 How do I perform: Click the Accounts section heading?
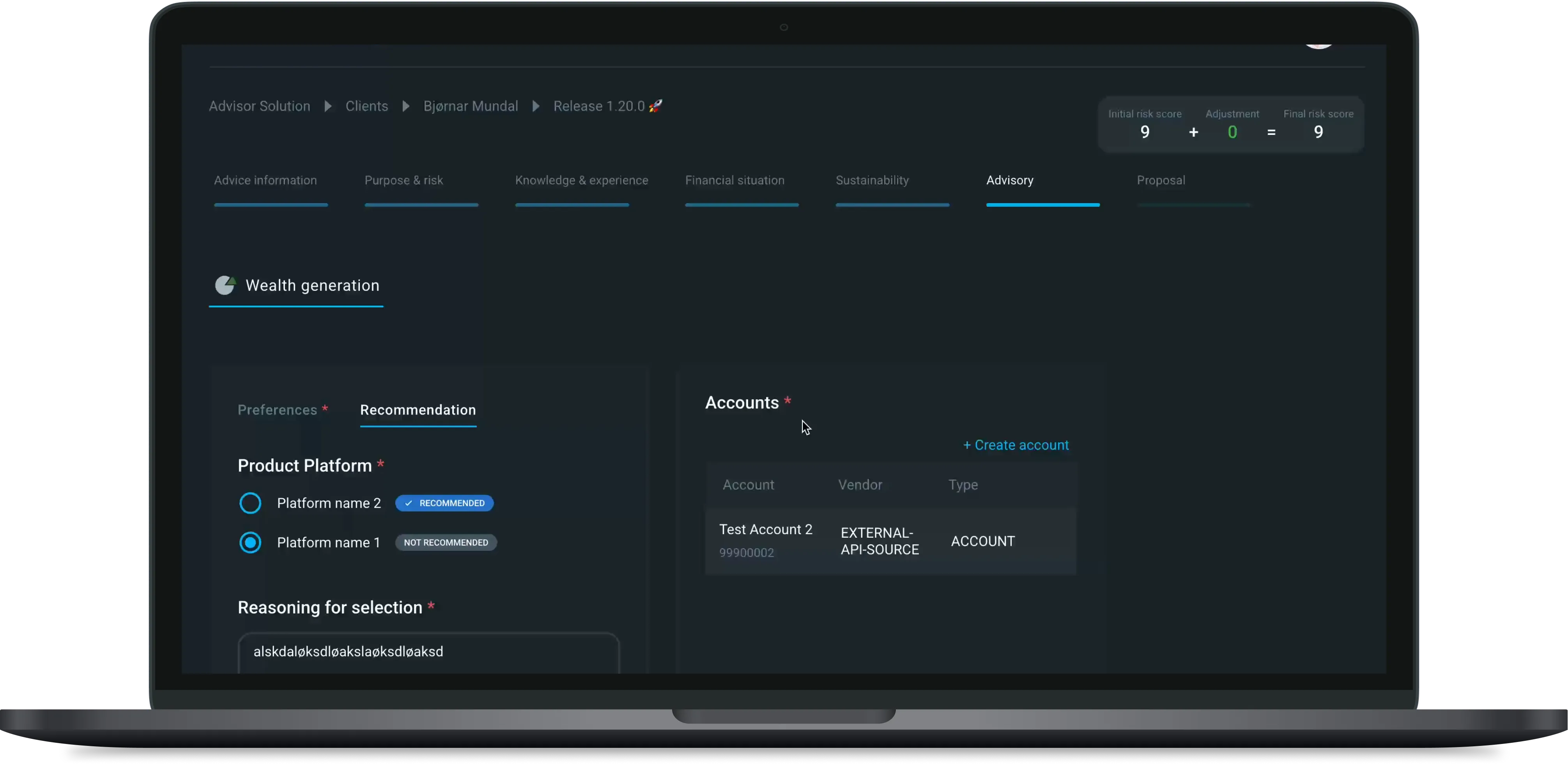742,402
